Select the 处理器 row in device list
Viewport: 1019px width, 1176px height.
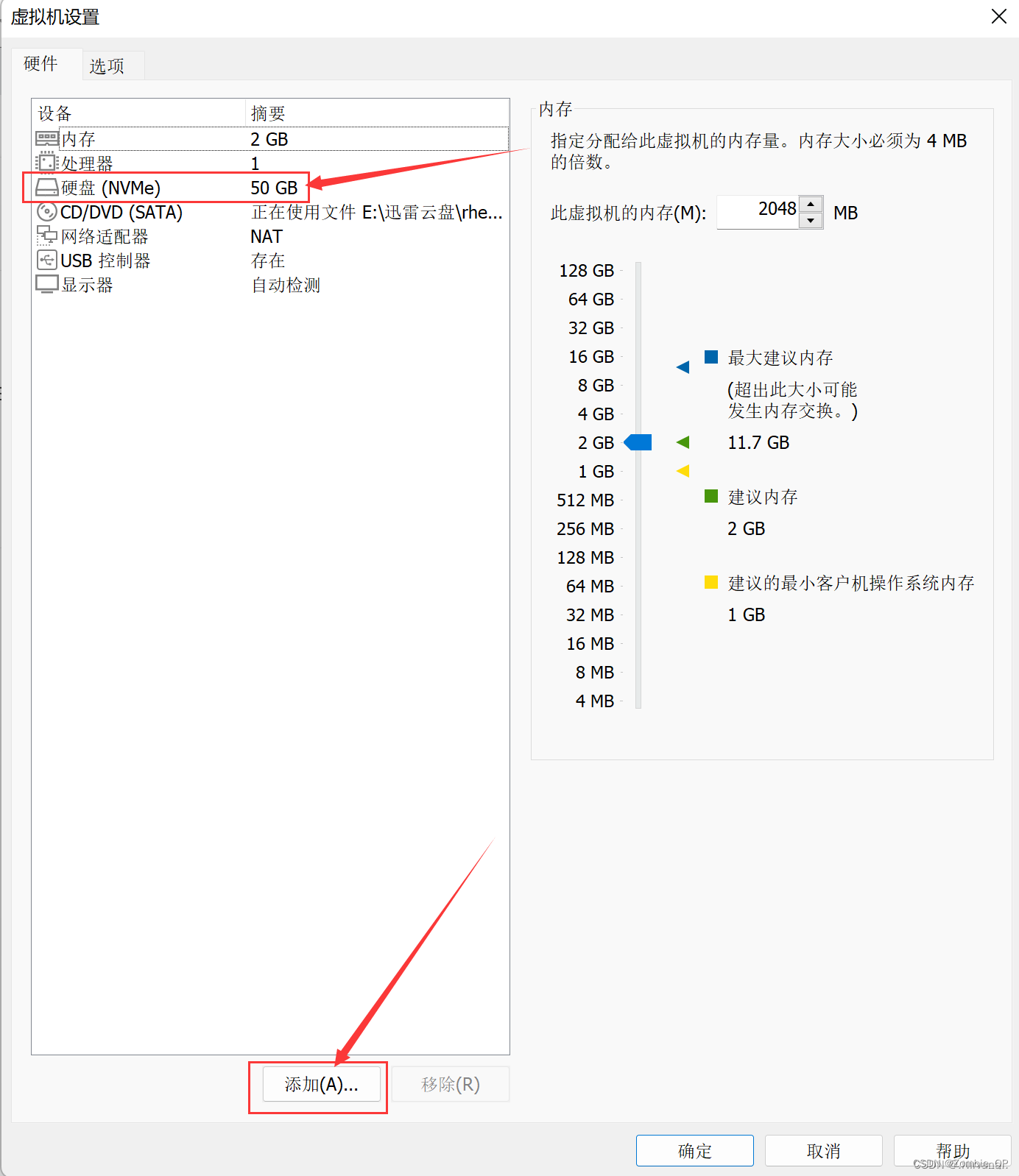(x=271, y=163)
